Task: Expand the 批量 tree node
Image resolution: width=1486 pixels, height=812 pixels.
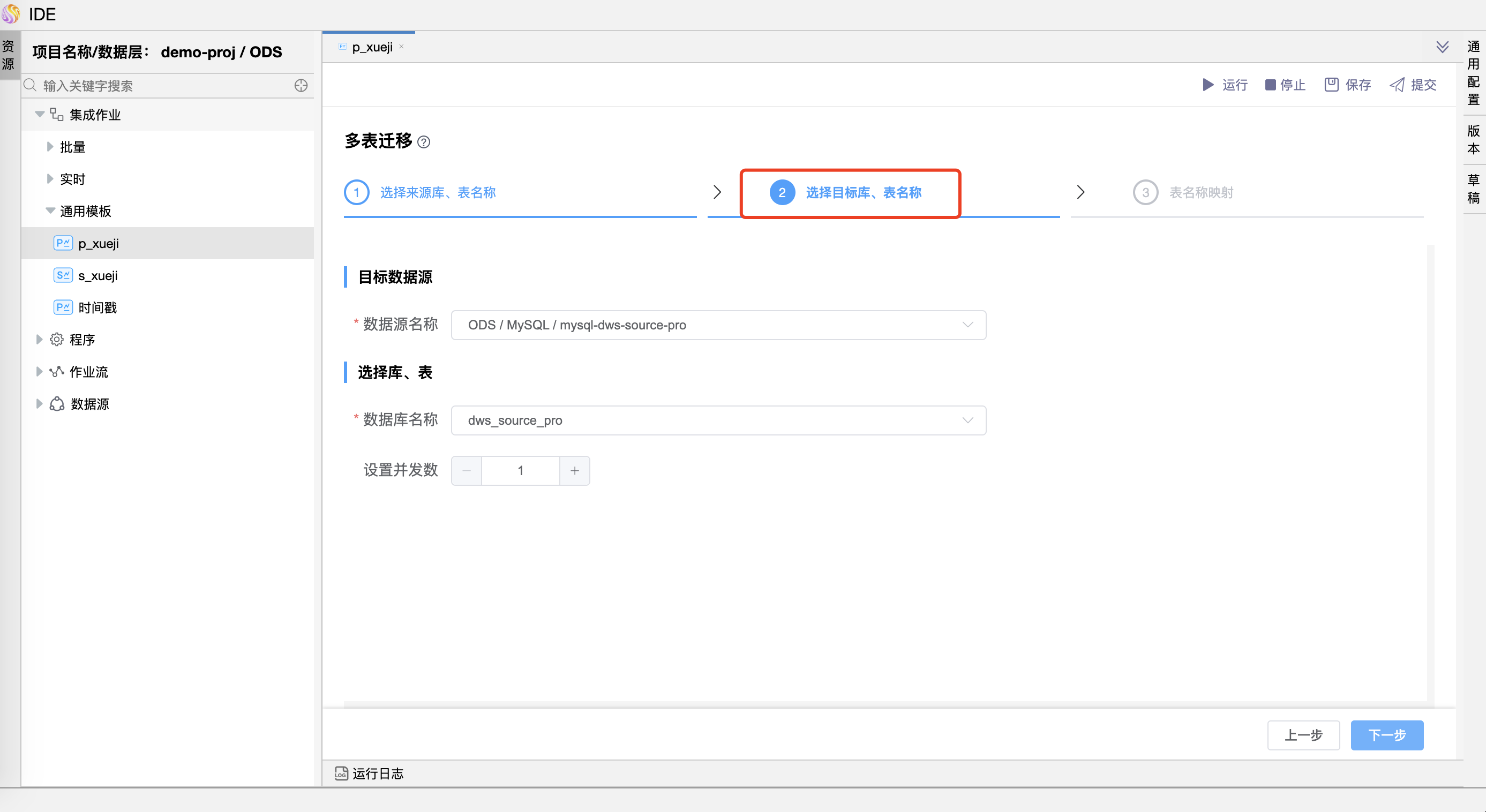Action: pos(50,146)
